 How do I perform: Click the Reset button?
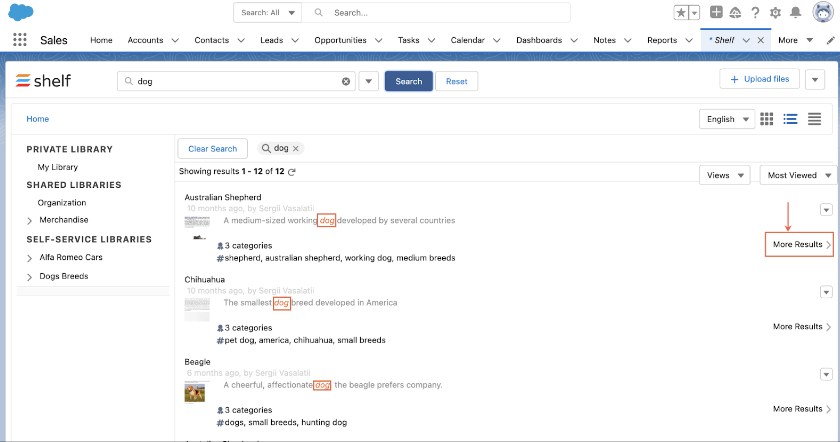[456, 81]
